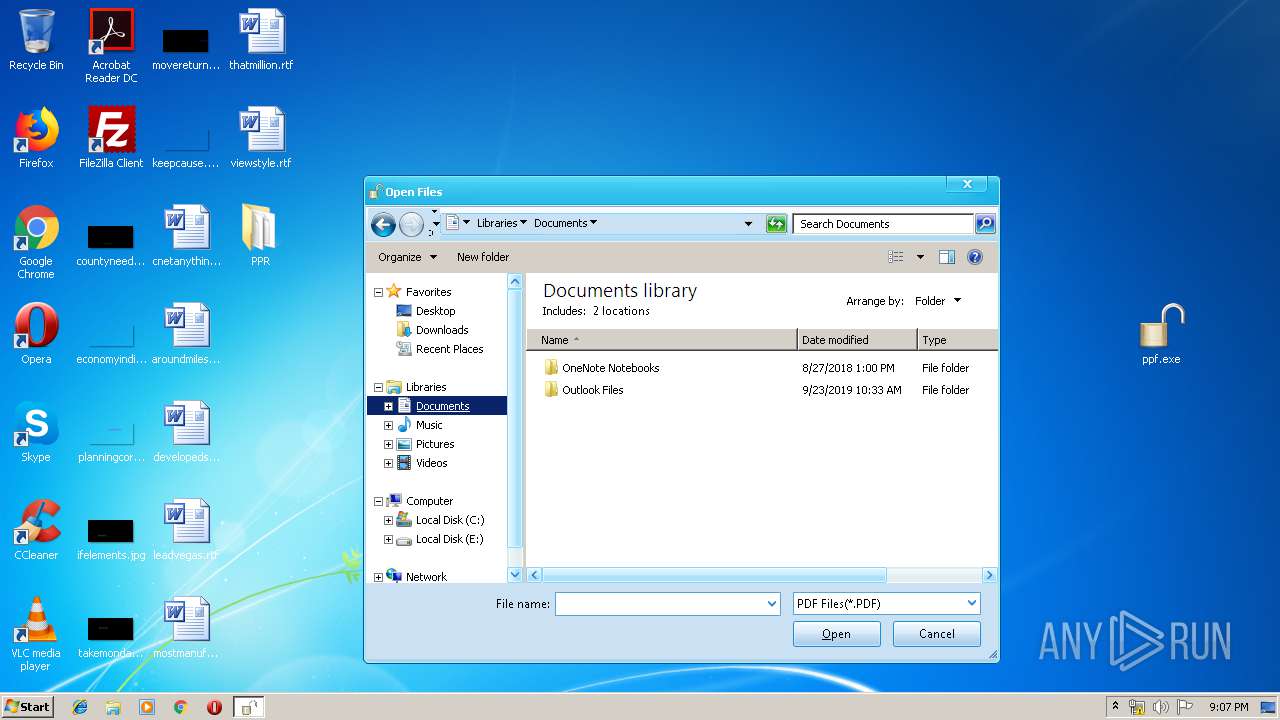Select Downloads under Favorites
The image size is (1280, 720).
pos(442,330)
